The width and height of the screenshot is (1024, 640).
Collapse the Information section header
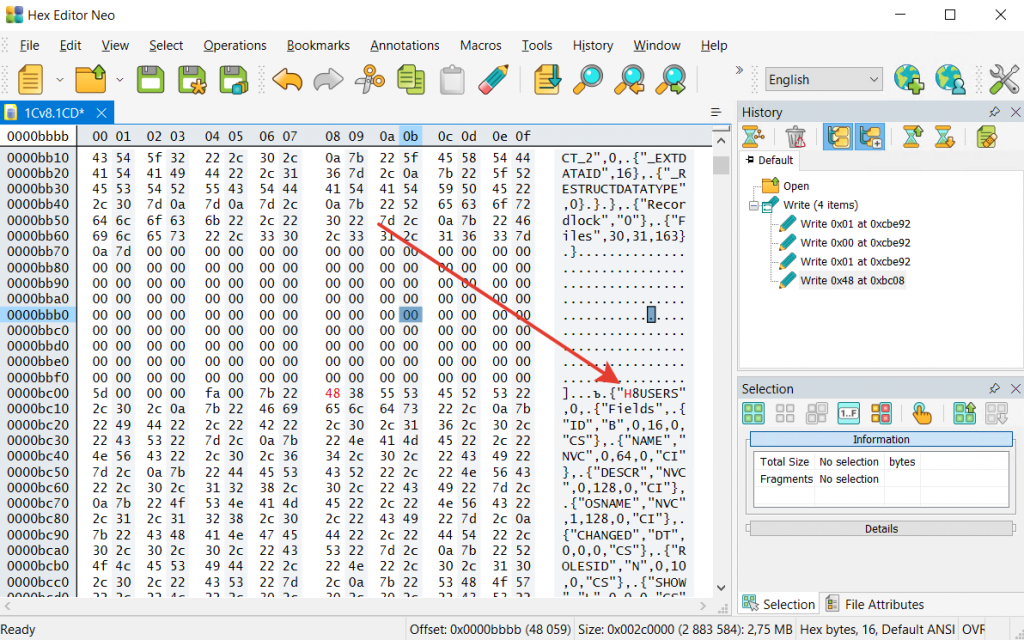pos(881,439)
